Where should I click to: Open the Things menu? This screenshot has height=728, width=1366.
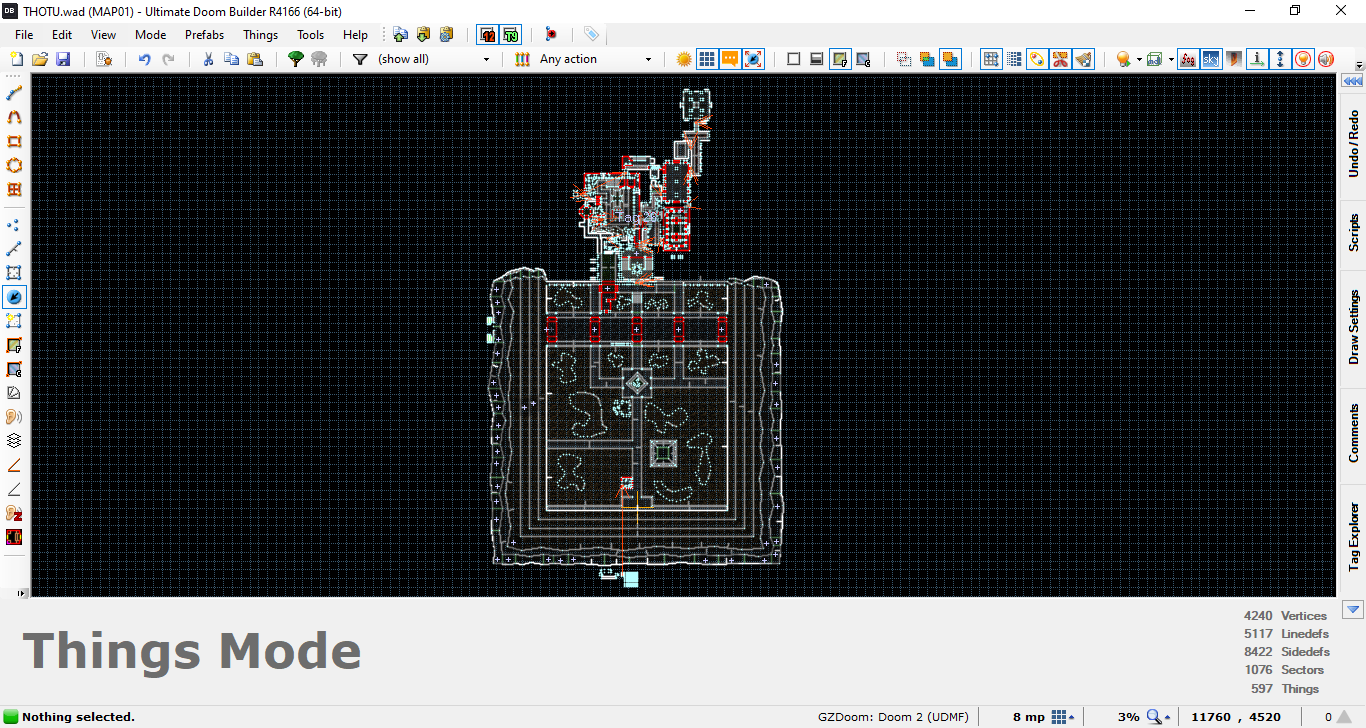[x=261, y=34]
